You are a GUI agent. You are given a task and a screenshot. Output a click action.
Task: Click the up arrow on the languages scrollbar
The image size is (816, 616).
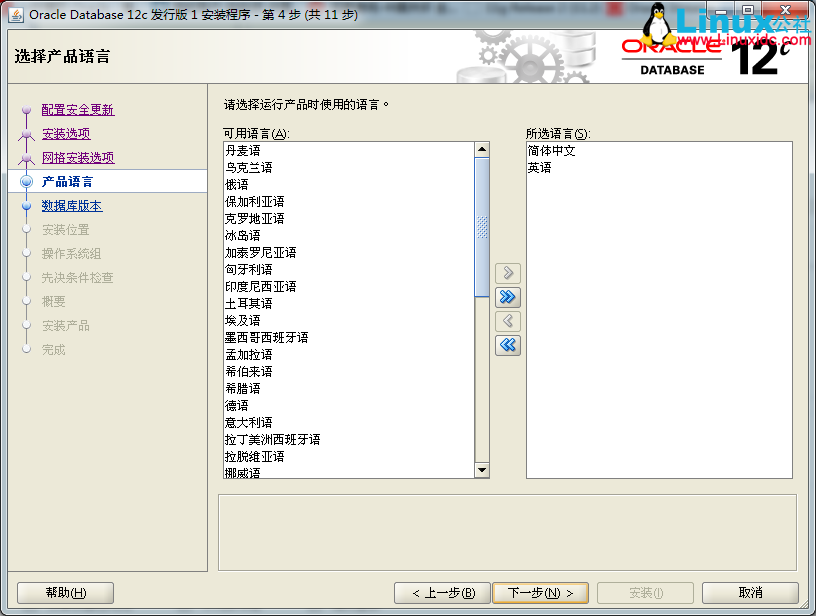click(482, 147)
